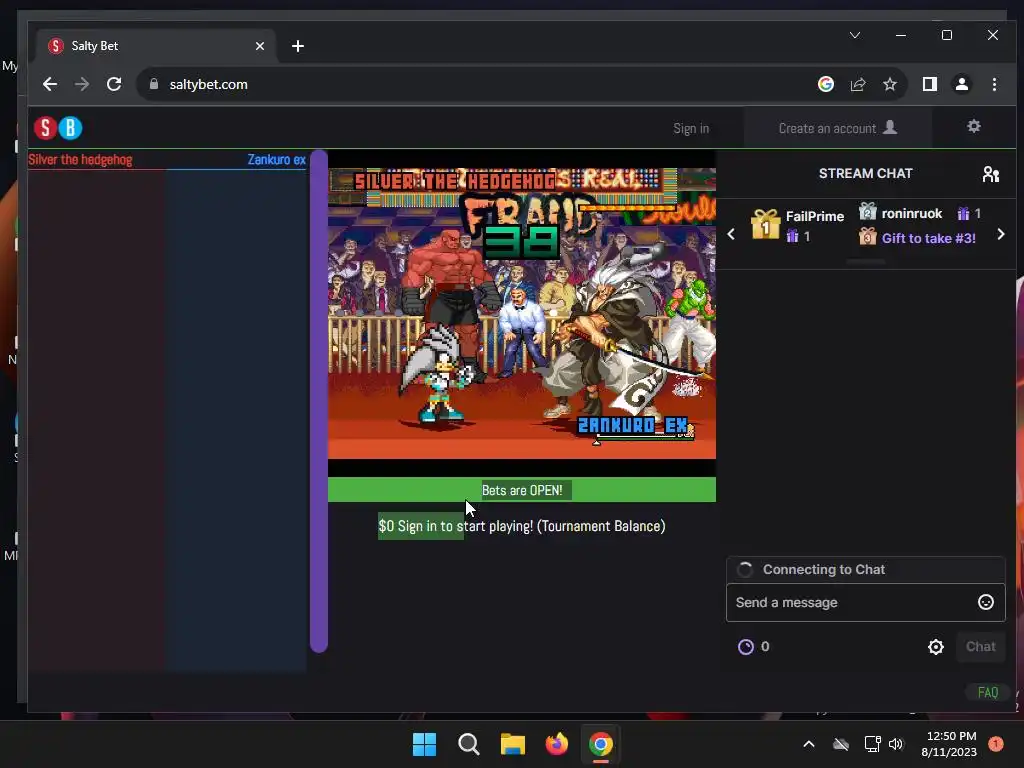
Task: Select the Salty Bet browser tab
Action: (x=157, y=46)
